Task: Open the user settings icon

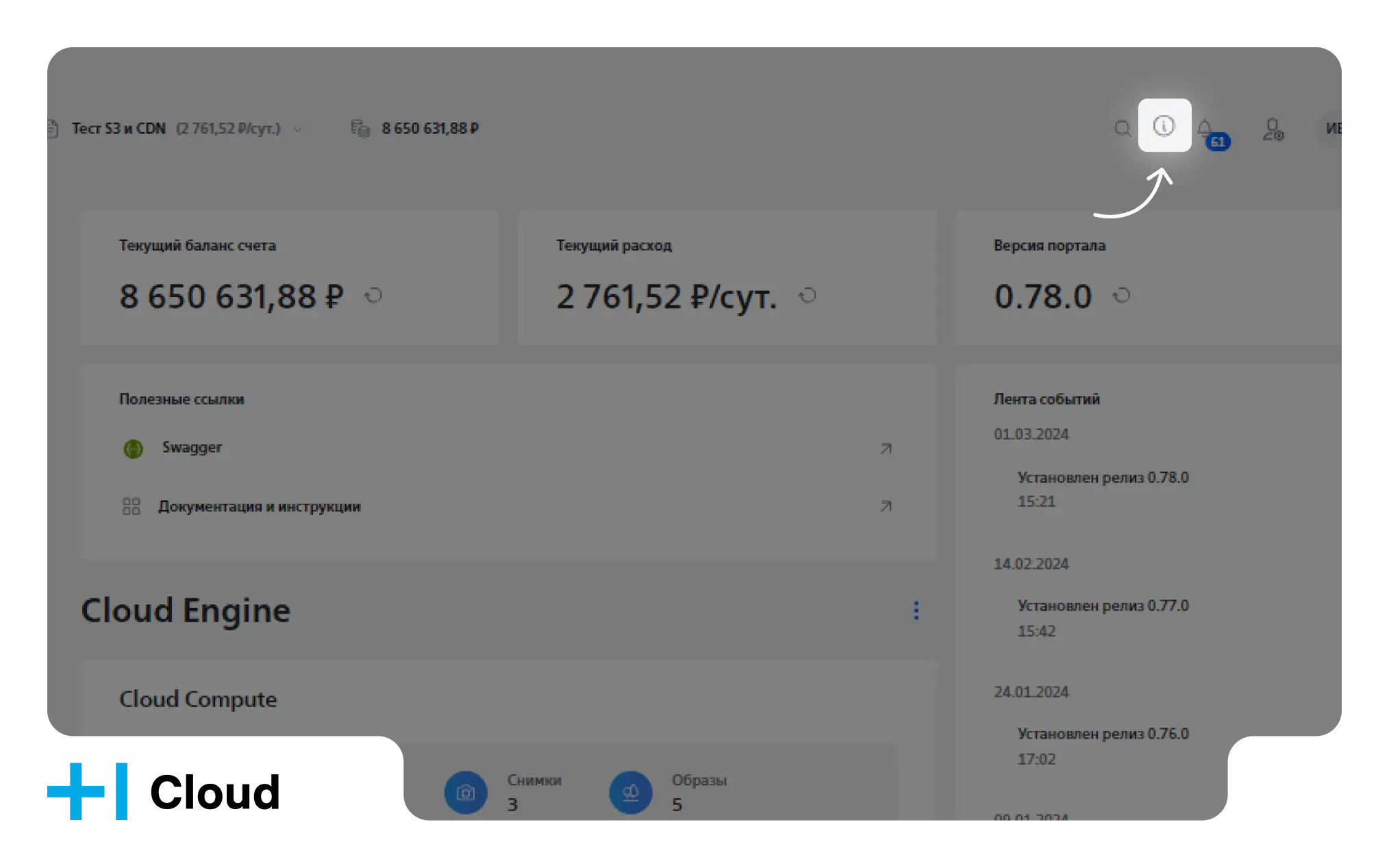Action: click(1273, 129)
